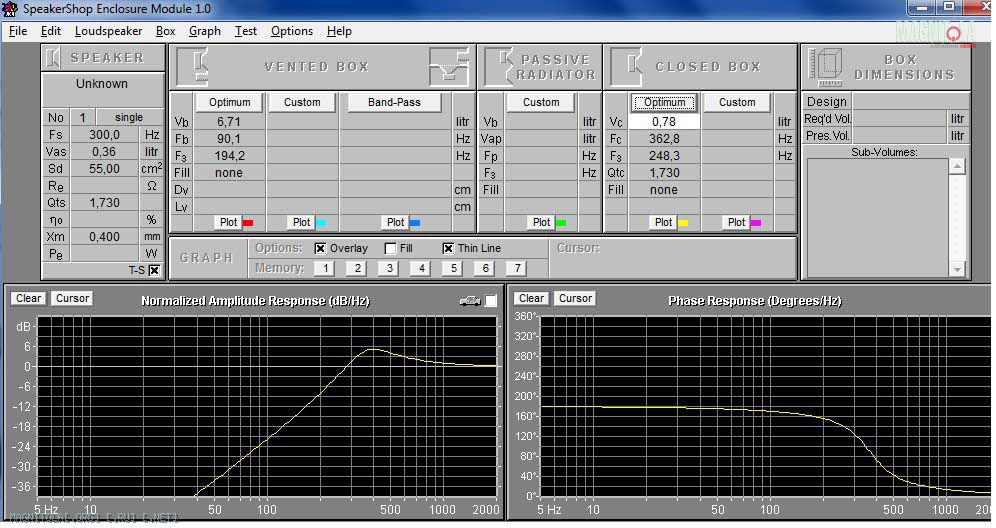Click the yellow Closed Box plot color swatch
Viewport: 996px width, 528px height.
point(683,222)
